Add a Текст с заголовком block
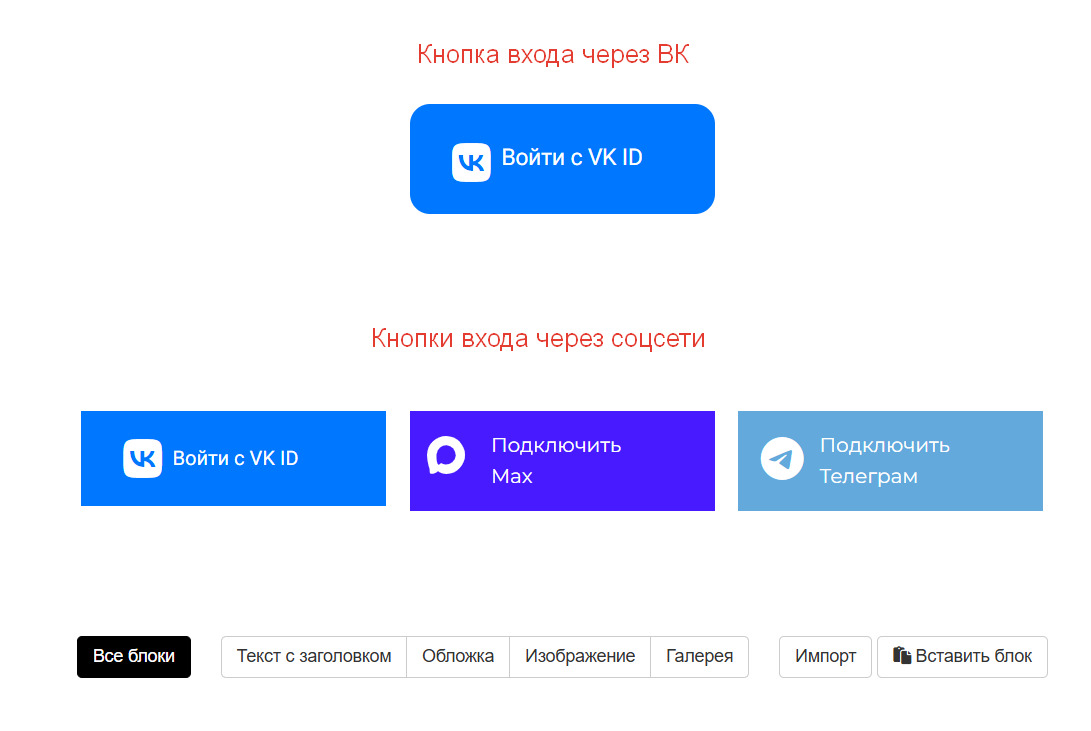The height and width of the screenshot is (731, 1091). 314,657
